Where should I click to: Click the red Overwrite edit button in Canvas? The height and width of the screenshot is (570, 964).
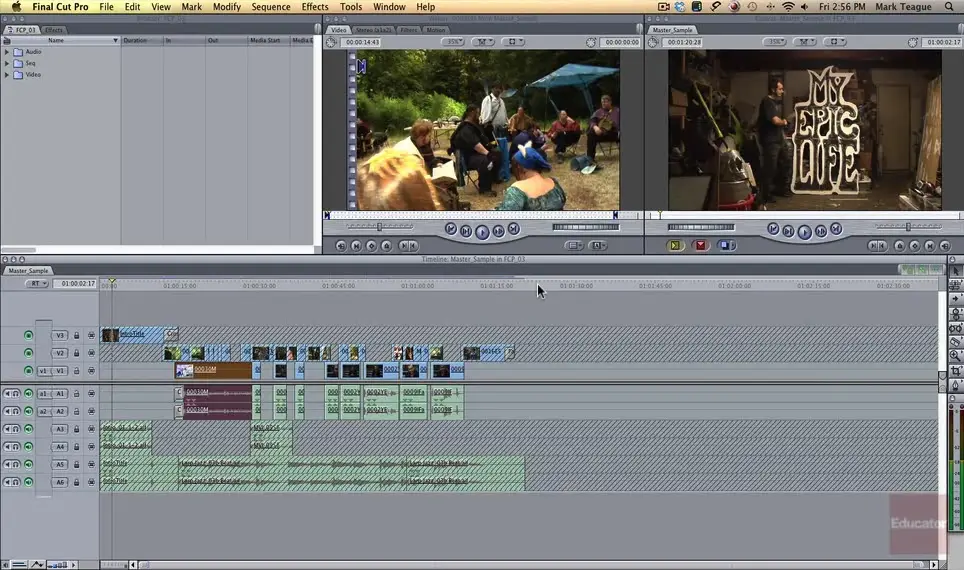point(700,245)
